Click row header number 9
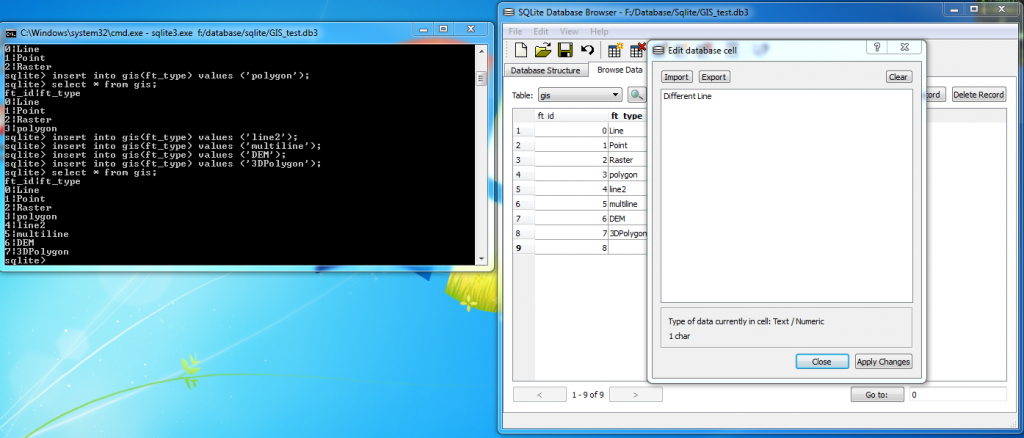1024x438 pixels. pyautogui.click(x=524, y=248)
